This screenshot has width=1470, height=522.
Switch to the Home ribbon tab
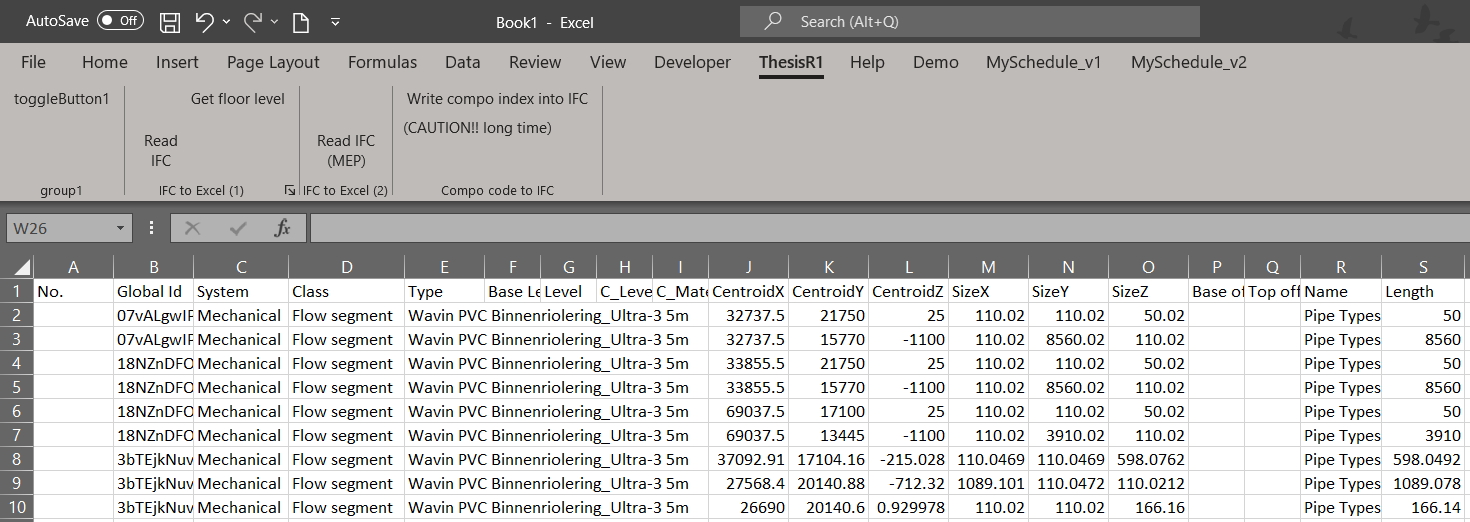pyautogui.click(x=105, y=62)
